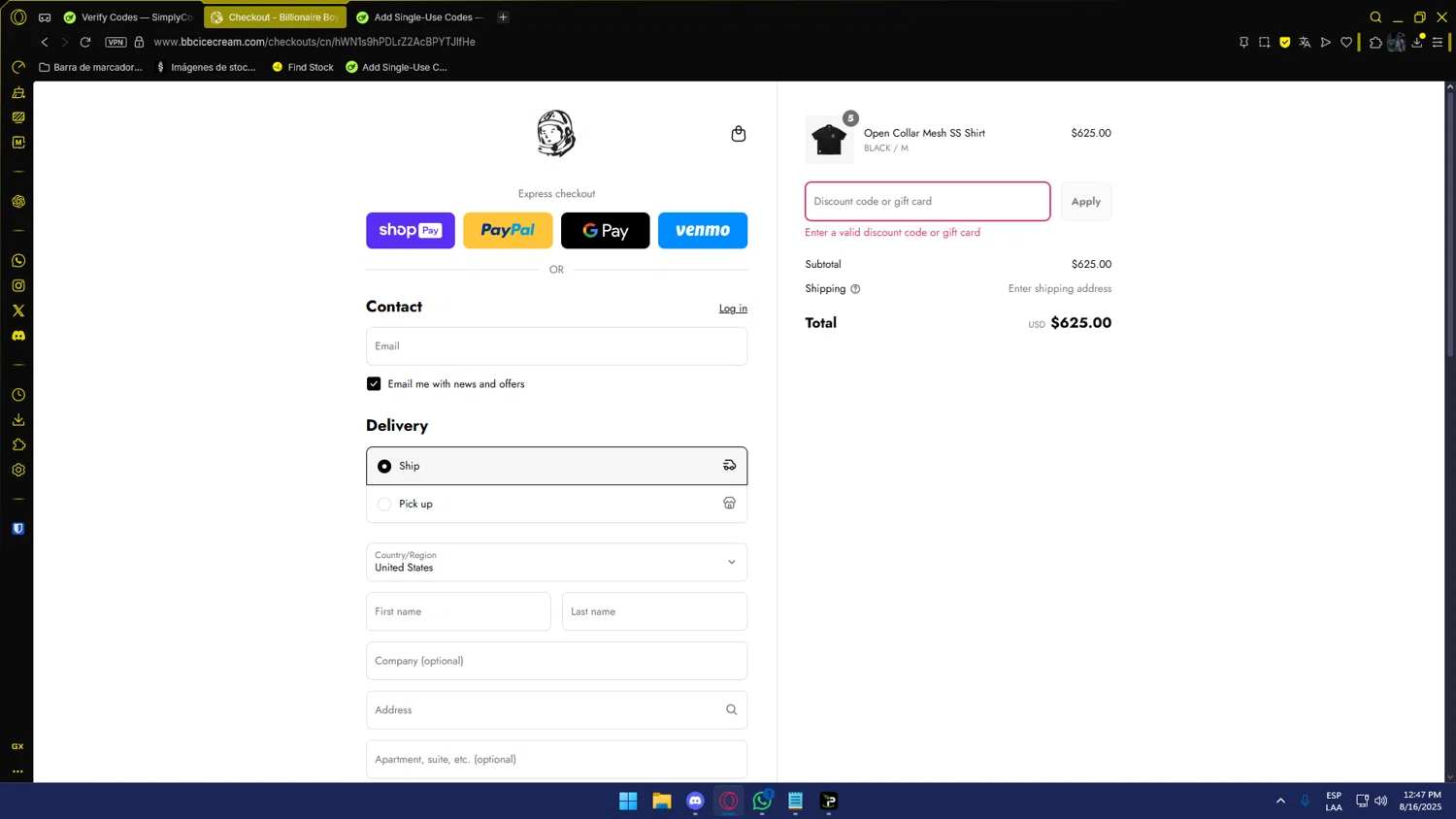Viewport: 1456px width, 819px height.
Task: Open Settings gear in the sidebar
Action: click(x=18, y=470)
